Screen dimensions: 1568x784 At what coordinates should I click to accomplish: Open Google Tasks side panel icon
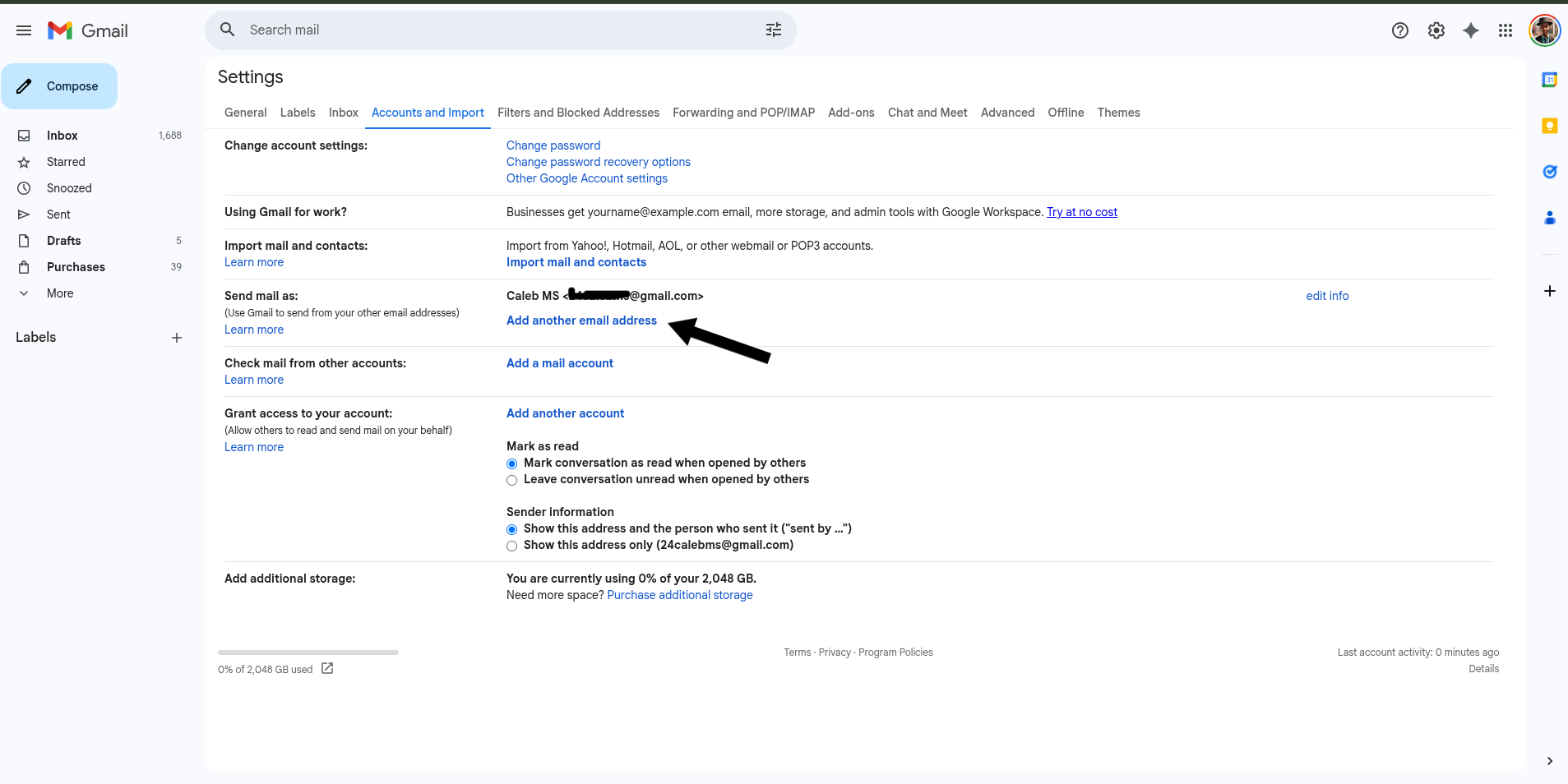[x=1549, y=172]
